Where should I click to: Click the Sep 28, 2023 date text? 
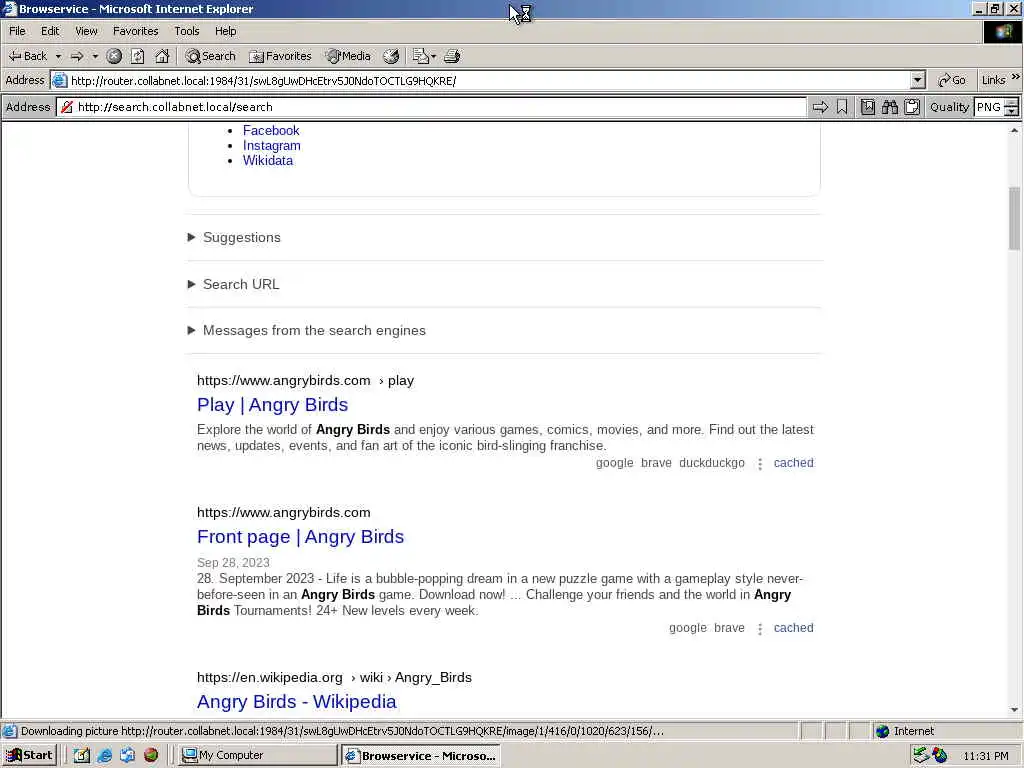233,563
